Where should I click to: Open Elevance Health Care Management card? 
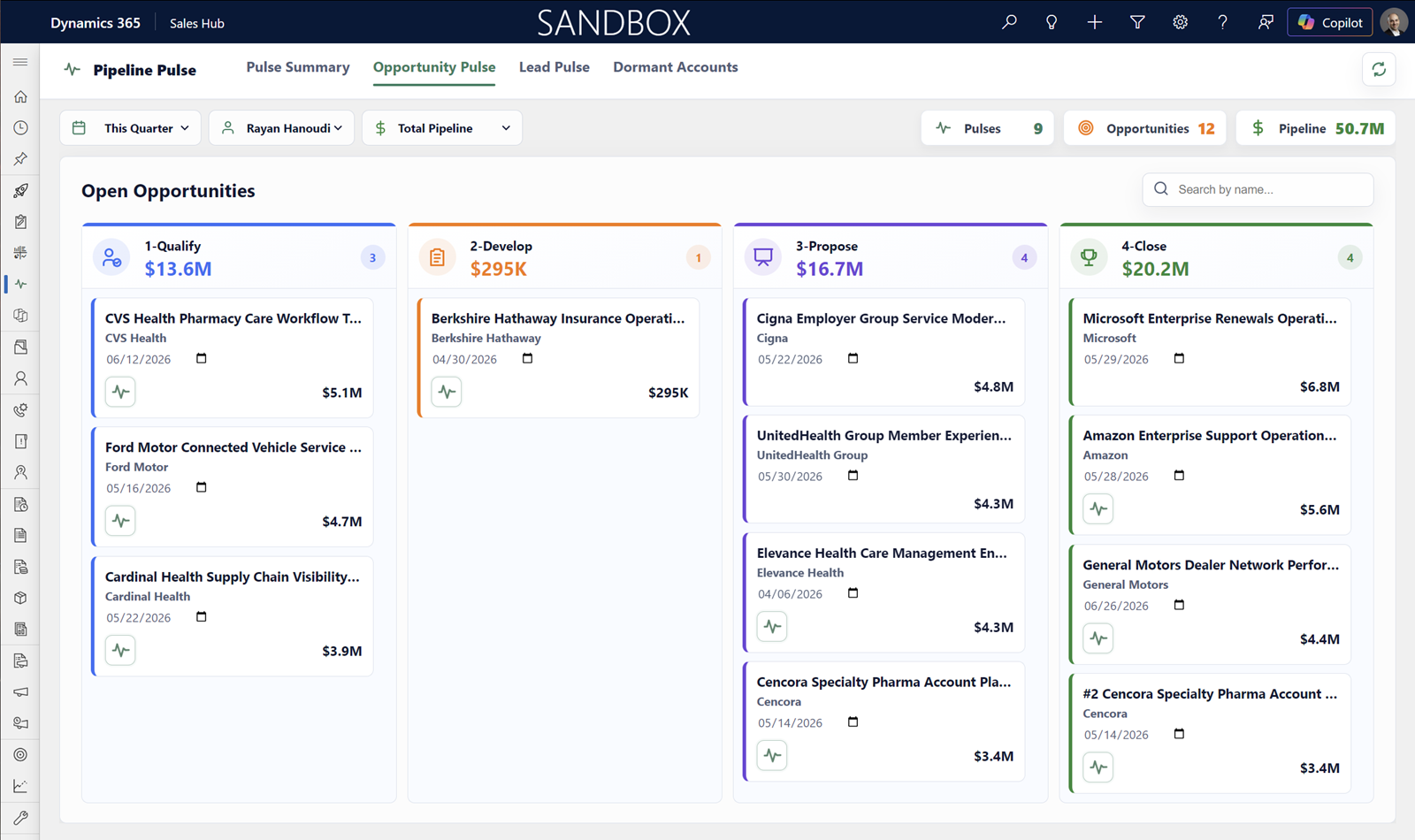point(884,592)
